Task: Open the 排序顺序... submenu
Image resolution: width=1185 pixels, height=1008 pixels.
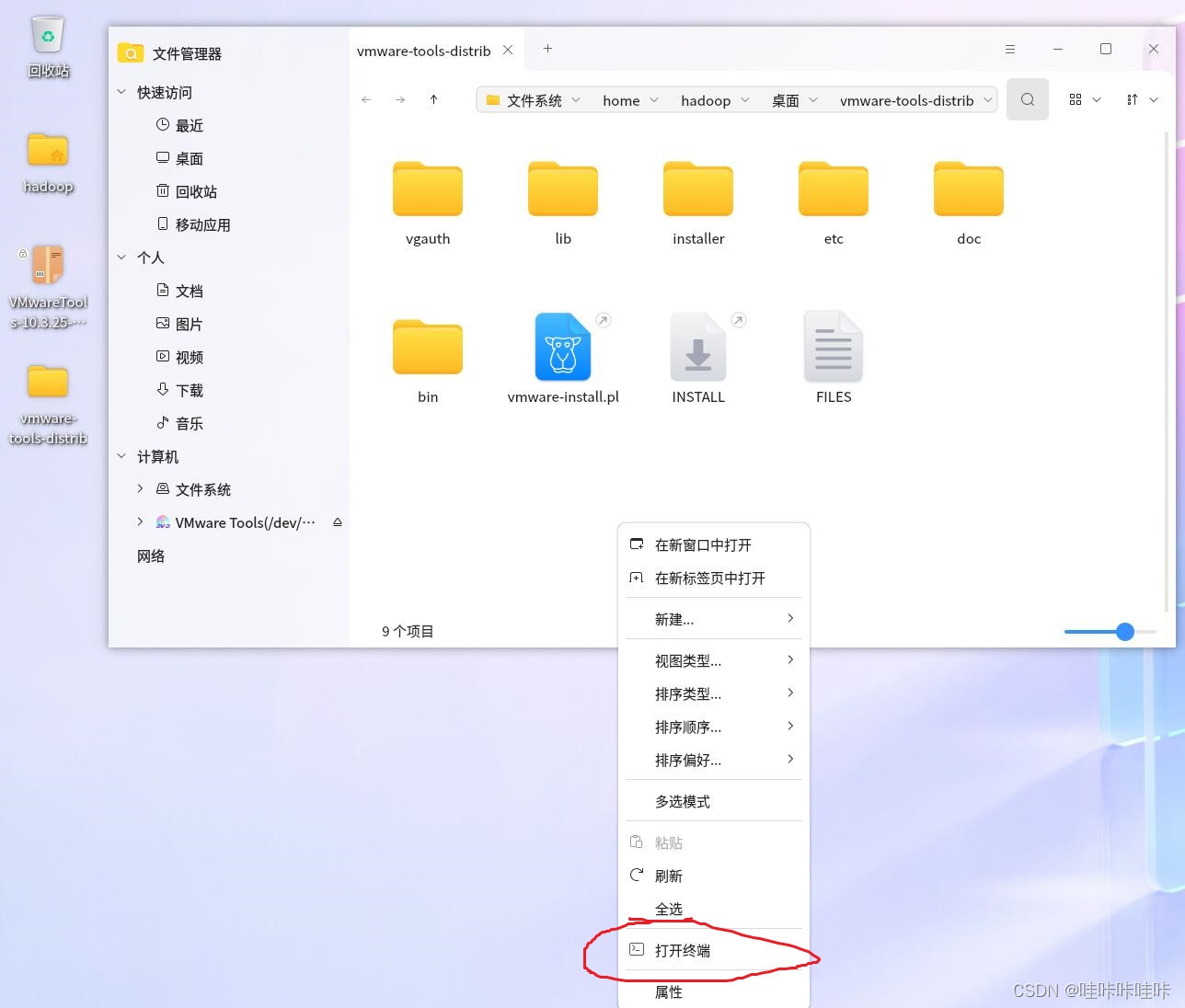Action: [x=714, y=727]
